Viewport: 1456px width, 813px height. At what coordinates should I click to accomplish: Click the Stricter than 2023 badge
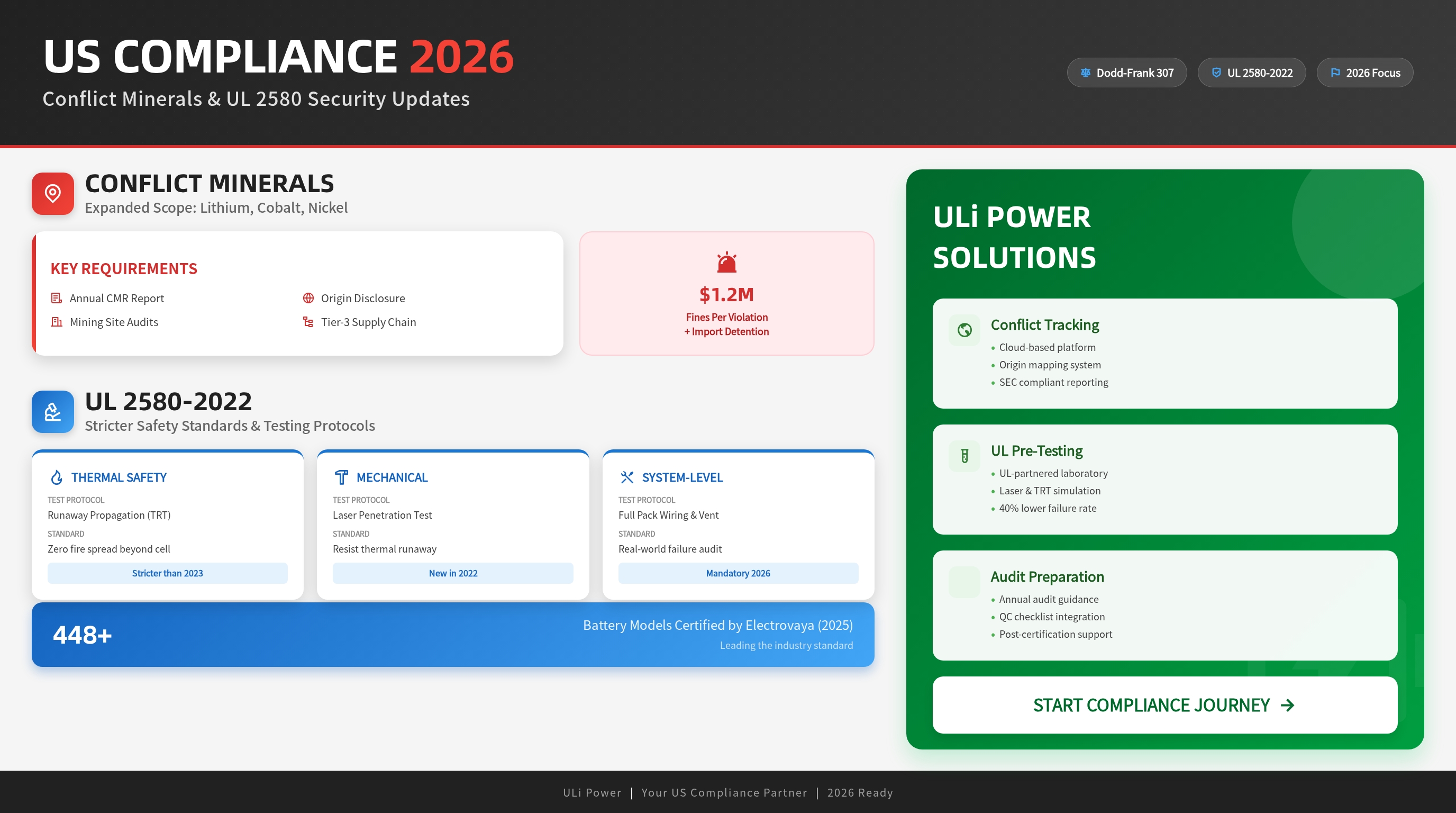point(167,573)
